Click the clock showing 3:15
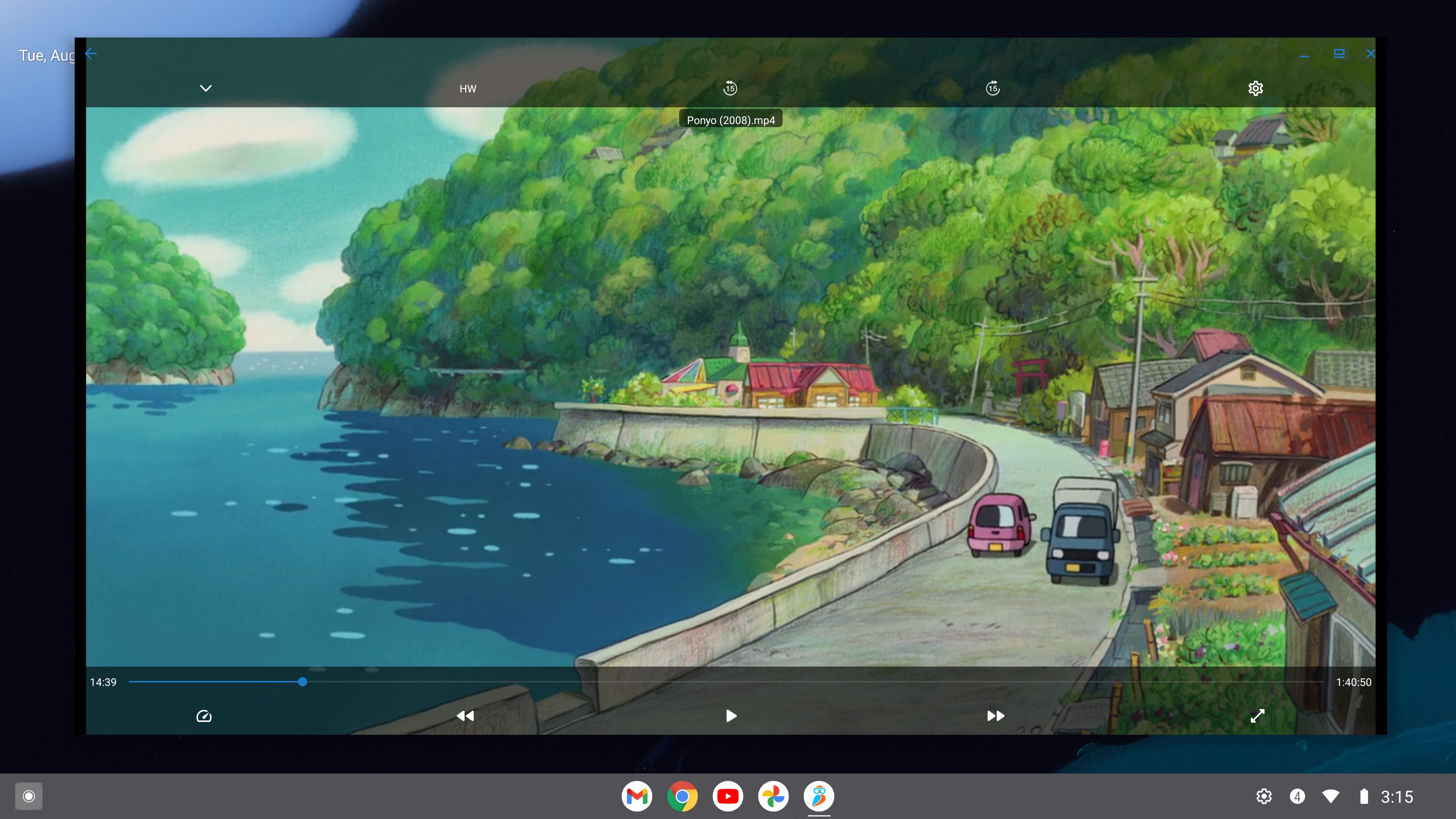The image size is (1456, 819). 1396,796
